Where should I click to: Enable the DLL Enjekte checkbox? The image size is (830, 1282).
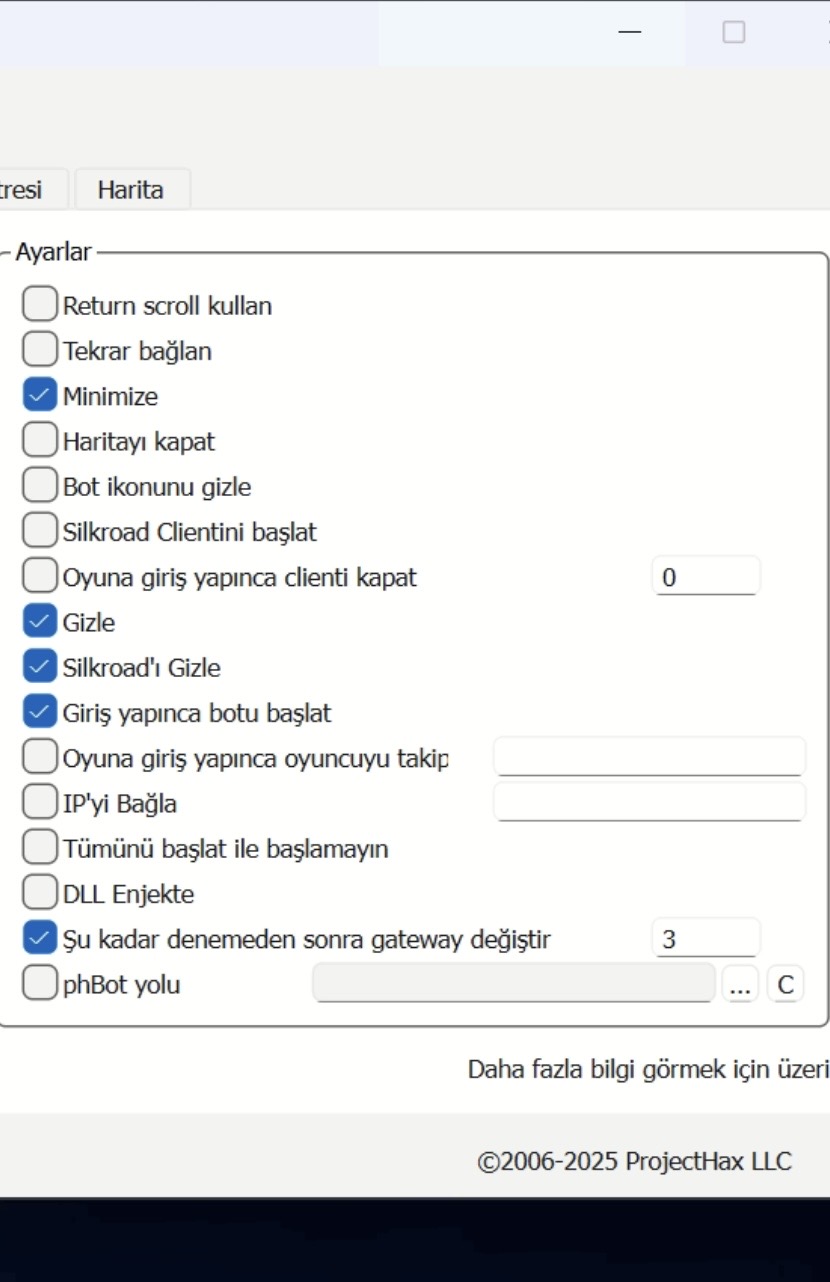pyautogui.click(x=40, y=894)
